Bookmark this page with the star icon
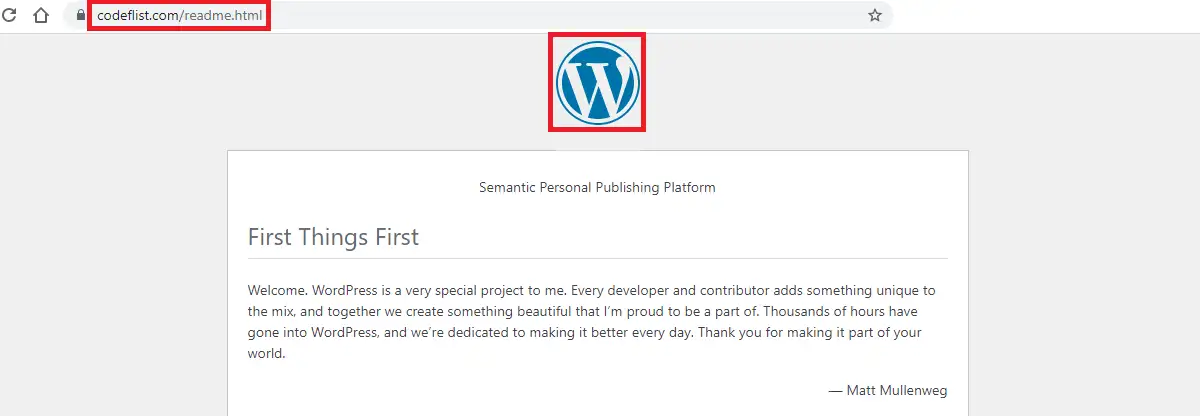The width and height of the screenshot is (1200, 416). tap(875, 15)
